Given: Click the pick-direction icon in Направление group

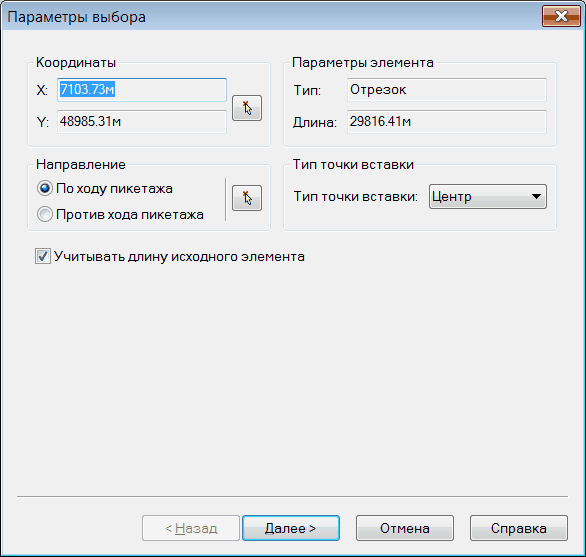Looking at the screenshot, I should pos(247,198).
